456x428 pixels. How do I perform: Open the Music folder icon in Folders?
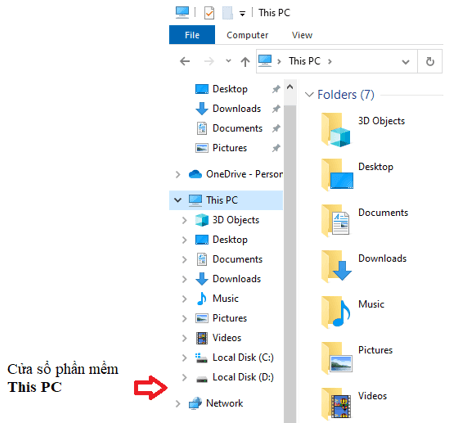pyautogui.click(x=336, y=312)
